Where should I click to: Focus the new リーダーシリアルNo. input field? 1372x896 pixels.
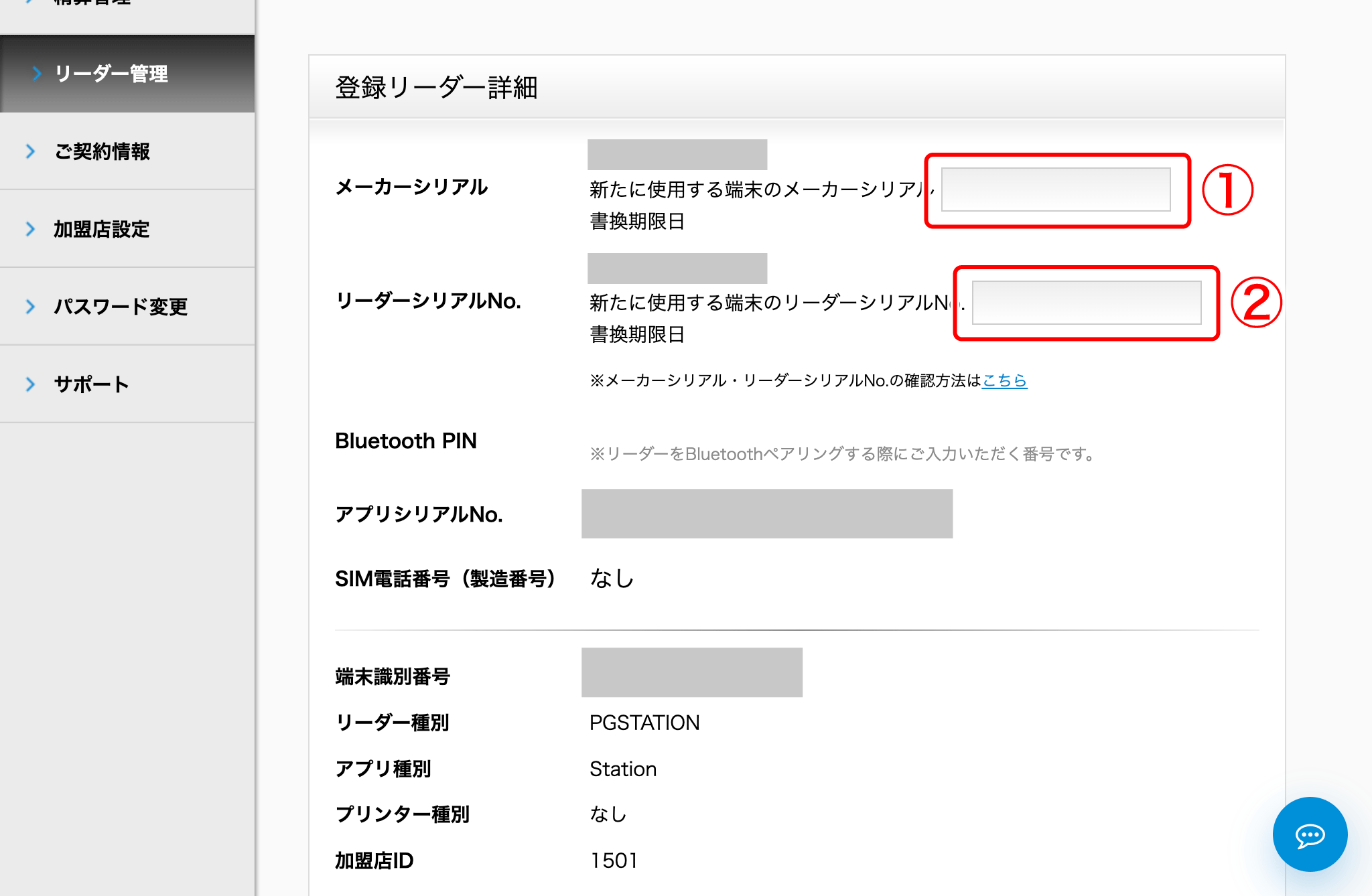(1087, 303)
